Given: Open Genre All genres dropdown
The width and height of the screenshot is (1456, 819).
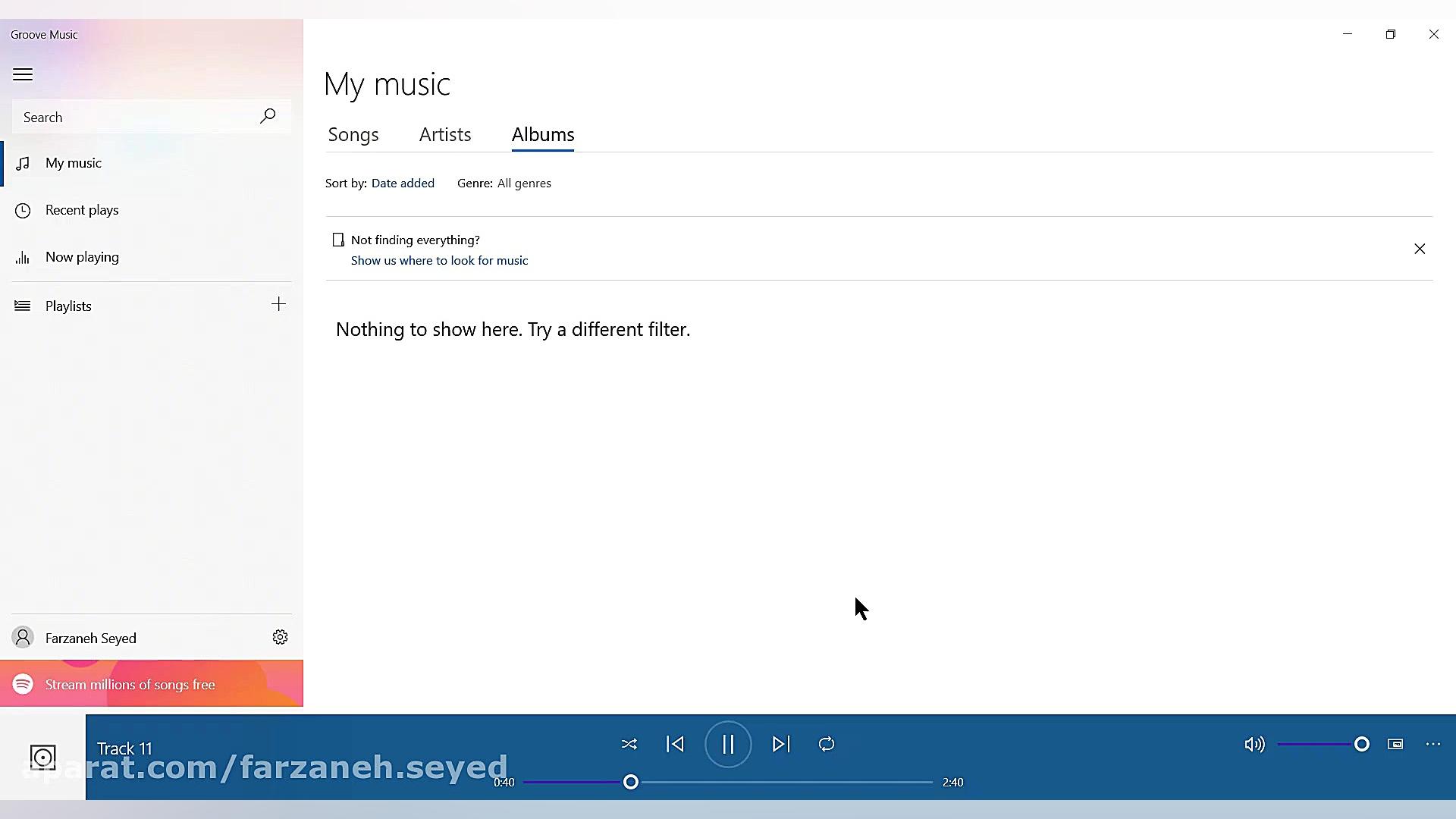Looking at the screenshot, I should point(523,184).
